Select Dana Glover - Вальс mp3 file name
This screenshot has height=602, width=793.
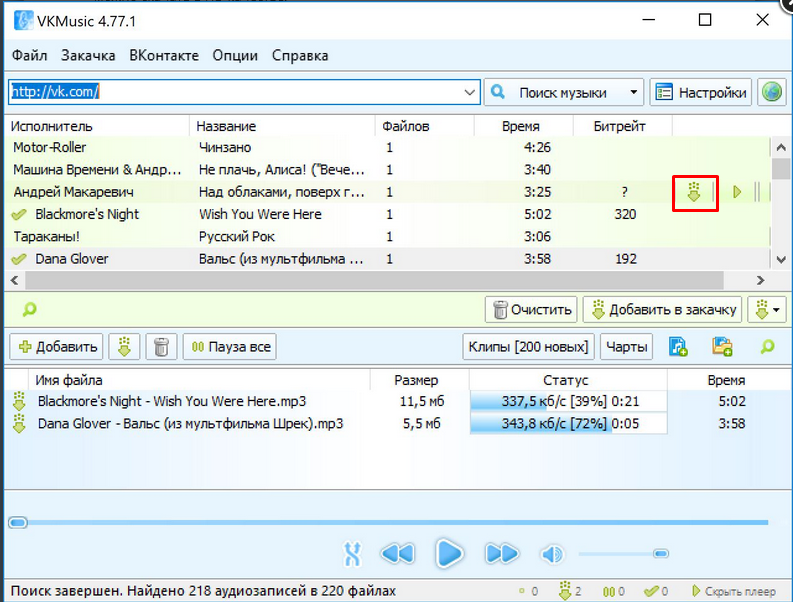191,423
